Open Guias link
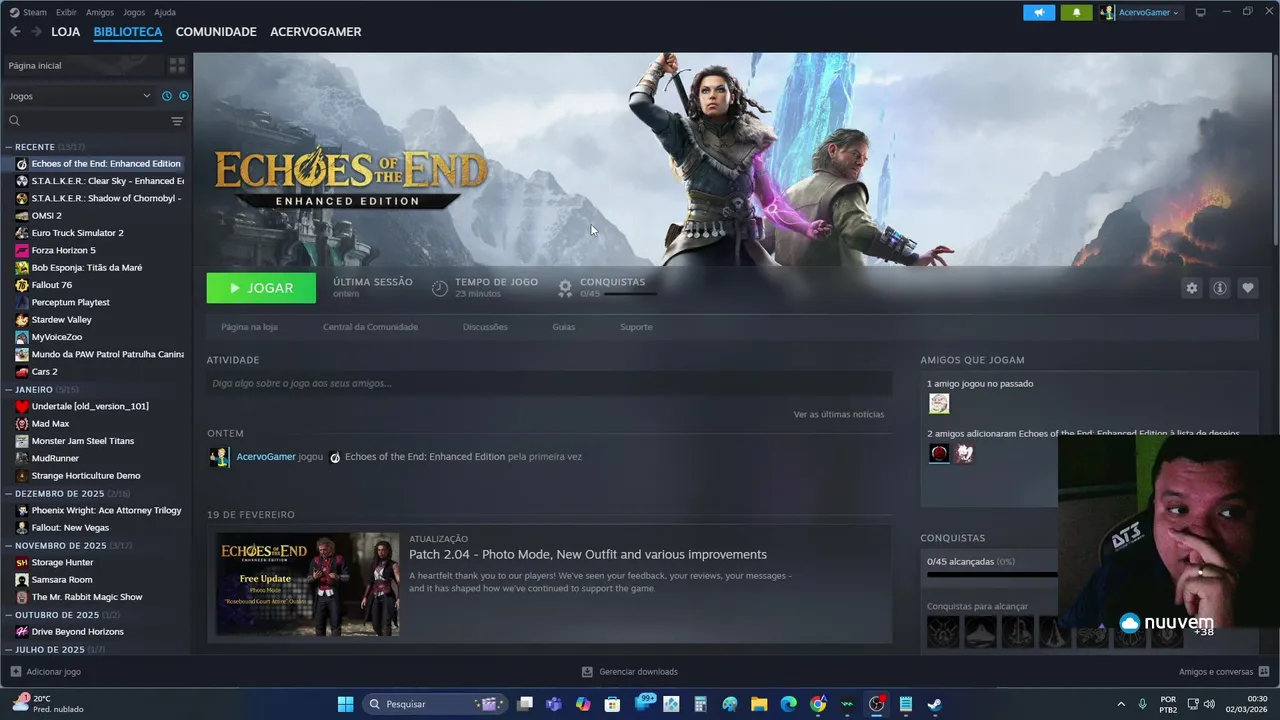Screen dimensions: 1280x720 coord(564,327)
